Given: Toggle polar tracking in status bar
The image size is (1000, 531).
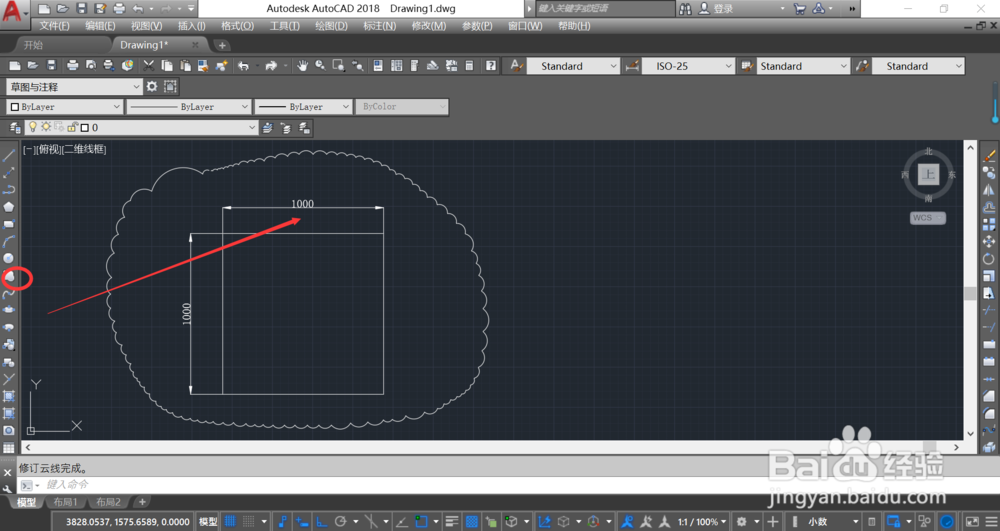Looking at the screenshot, I should pyautogui.click(x=341, y=521).
